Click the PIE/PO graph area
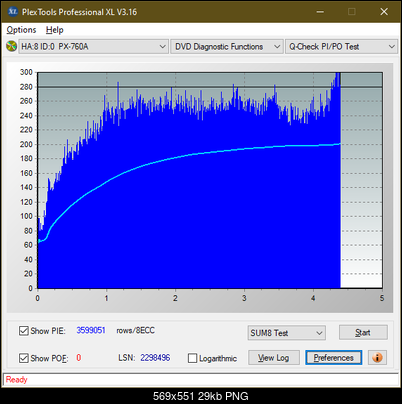 [x=210, y=180]
